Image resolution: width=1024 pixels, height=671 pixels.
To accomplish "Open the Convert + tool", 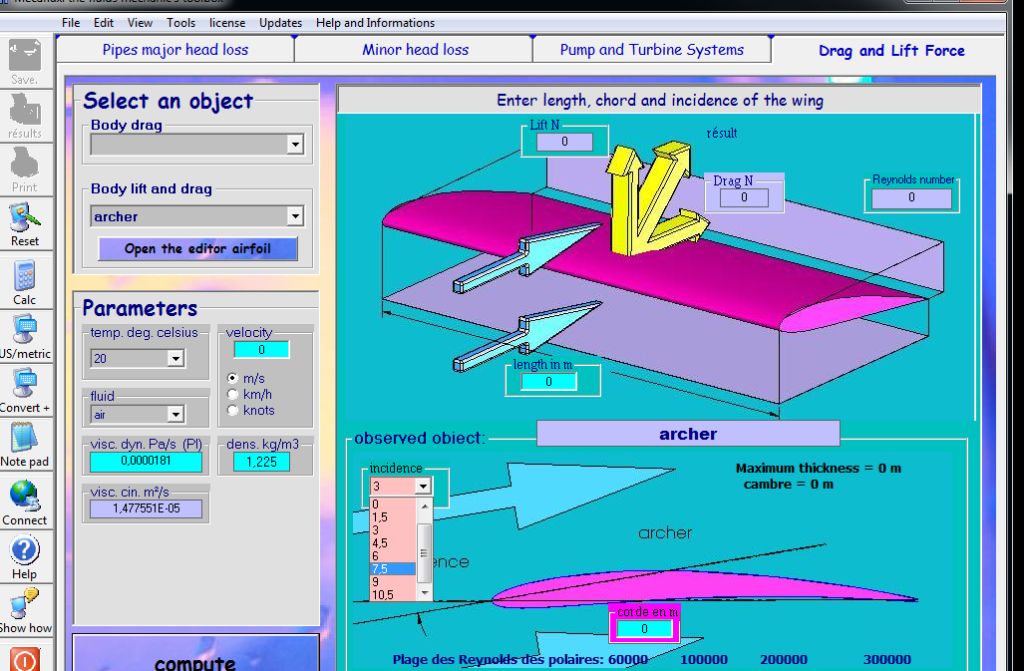I will (24, 385).
